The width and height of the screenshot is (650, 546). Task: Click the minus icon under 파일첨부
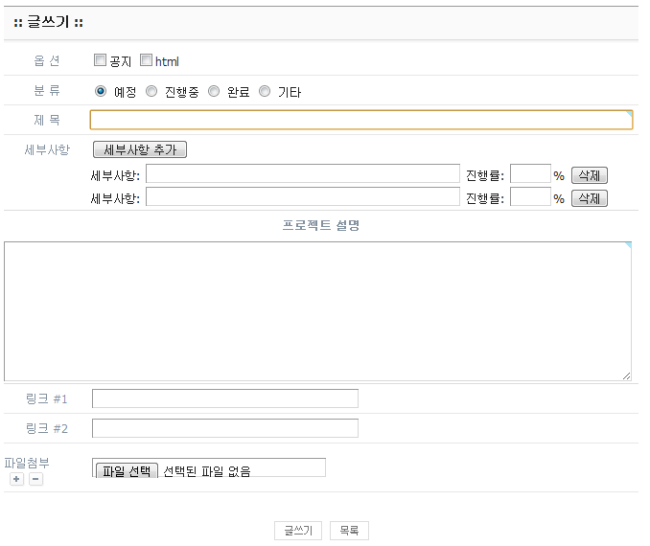click(x=35, y=480)
